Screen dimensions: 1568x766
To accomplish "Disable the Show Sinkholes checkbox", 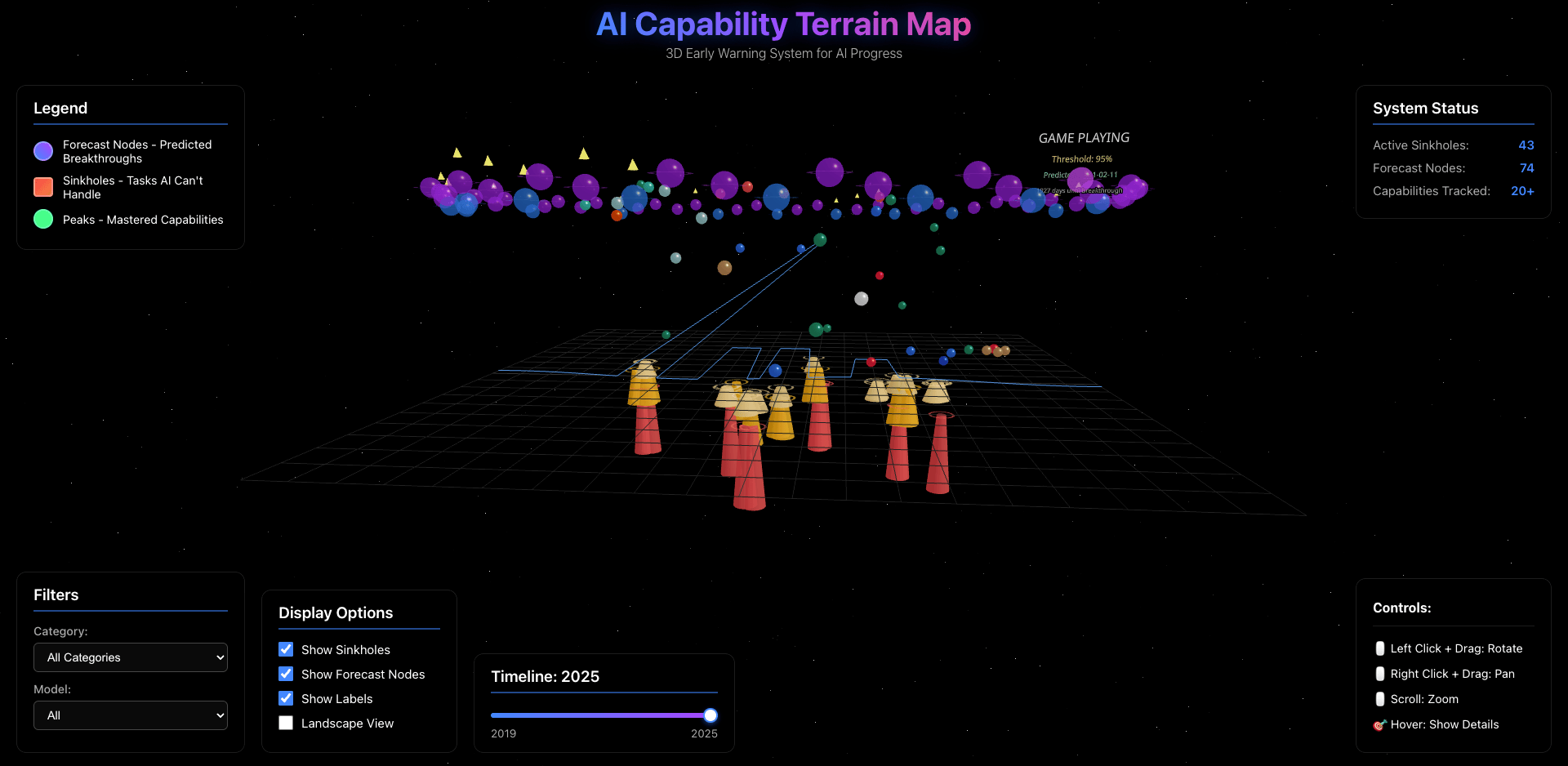I will click(x=286, y=649).
